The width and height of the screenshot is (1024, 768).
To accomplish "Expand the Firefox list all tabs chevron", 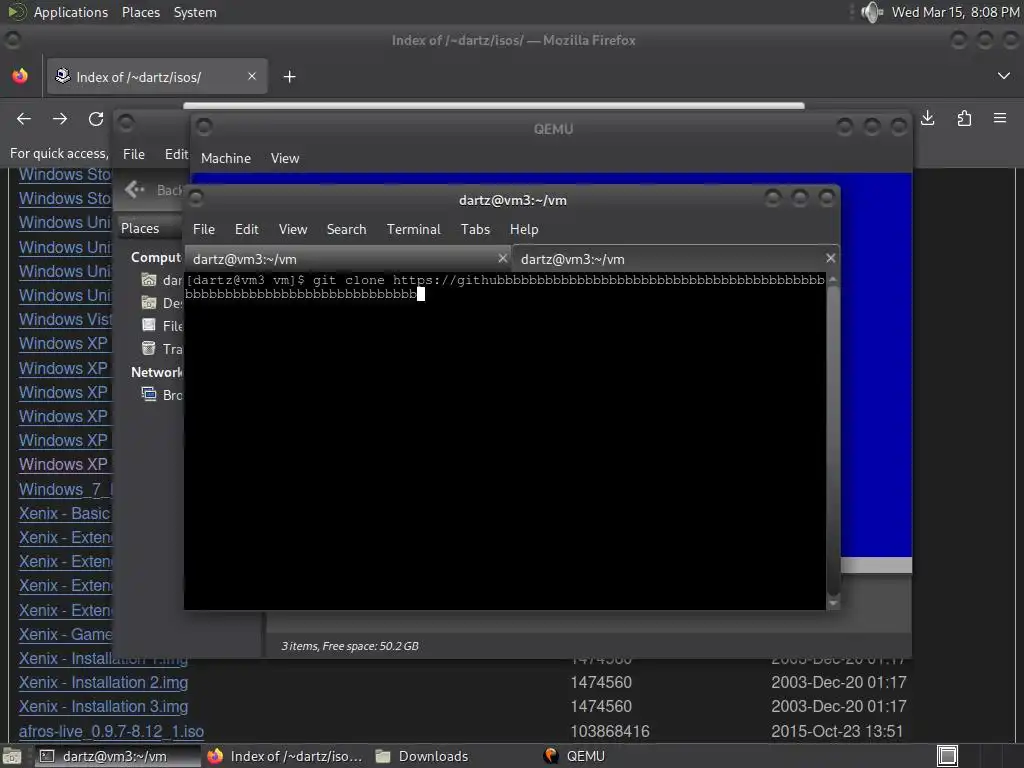I will pos(1004,76).
